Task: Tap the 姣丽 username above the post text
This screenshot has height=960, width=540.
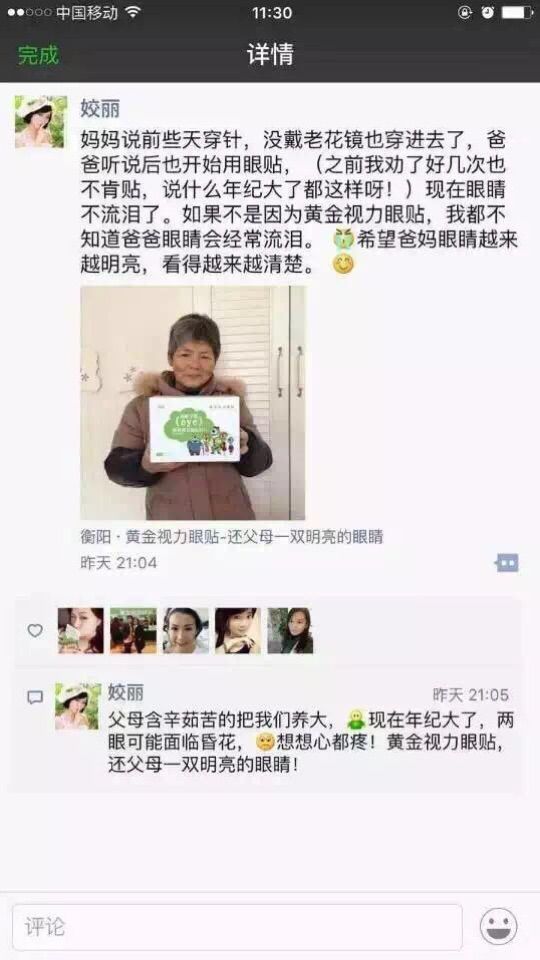Action: point(100,109)
